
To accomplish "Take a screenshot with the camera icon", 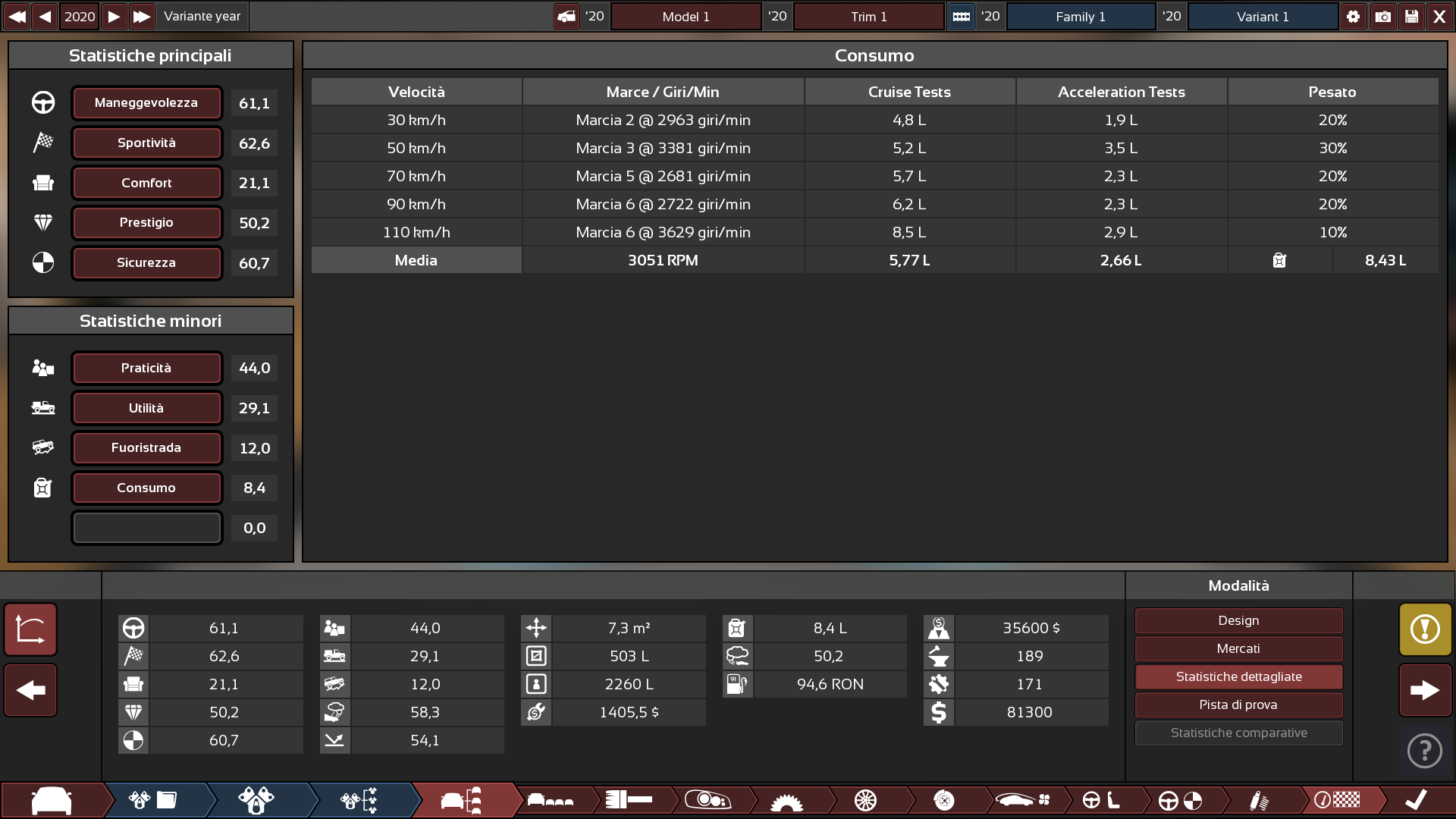I will (1383, 16).
